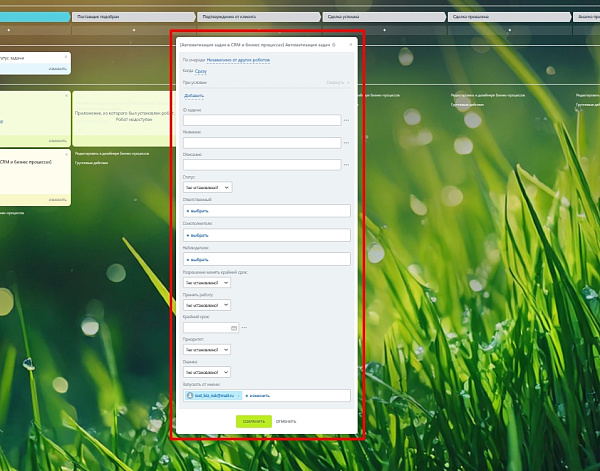The image size is (600, 471).
Task: Click the three-dots icon next to the Описание field
Action: click(x=346, y=165)
